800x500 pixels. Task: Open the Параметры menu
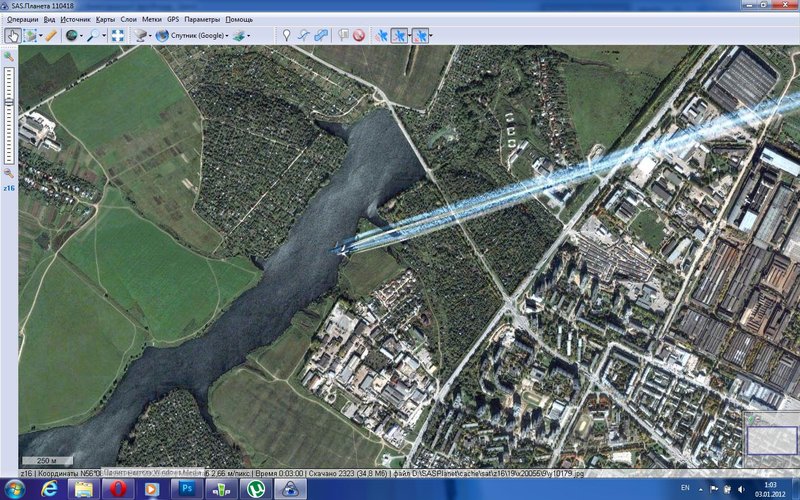coord(203,19)
